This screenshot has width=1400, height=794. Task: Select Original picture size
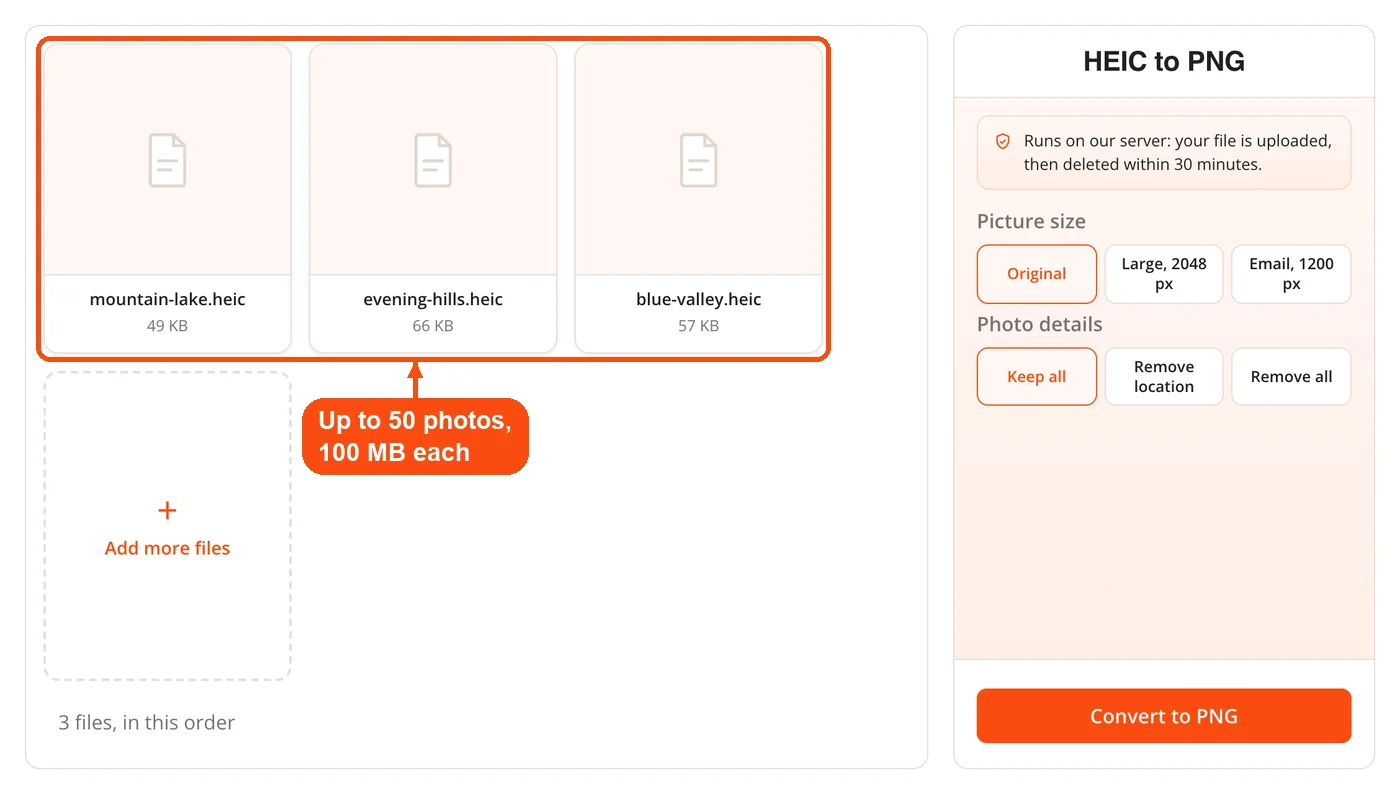[x=1037, y=274]
